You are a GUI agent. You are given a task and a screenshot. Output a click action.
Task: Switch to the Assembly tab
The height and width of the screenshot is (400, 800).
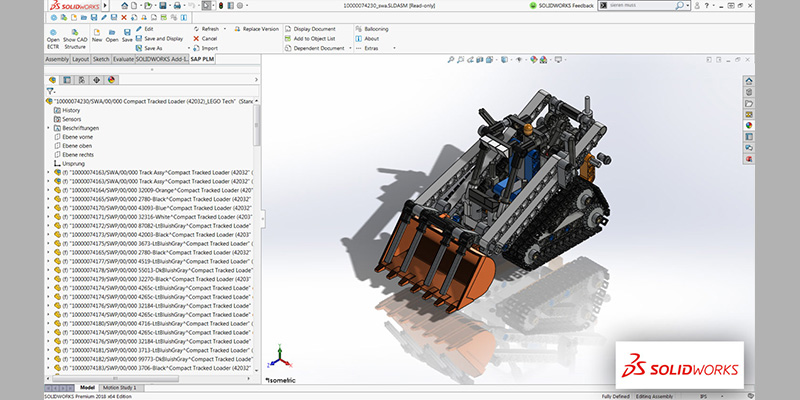[57, 59]
